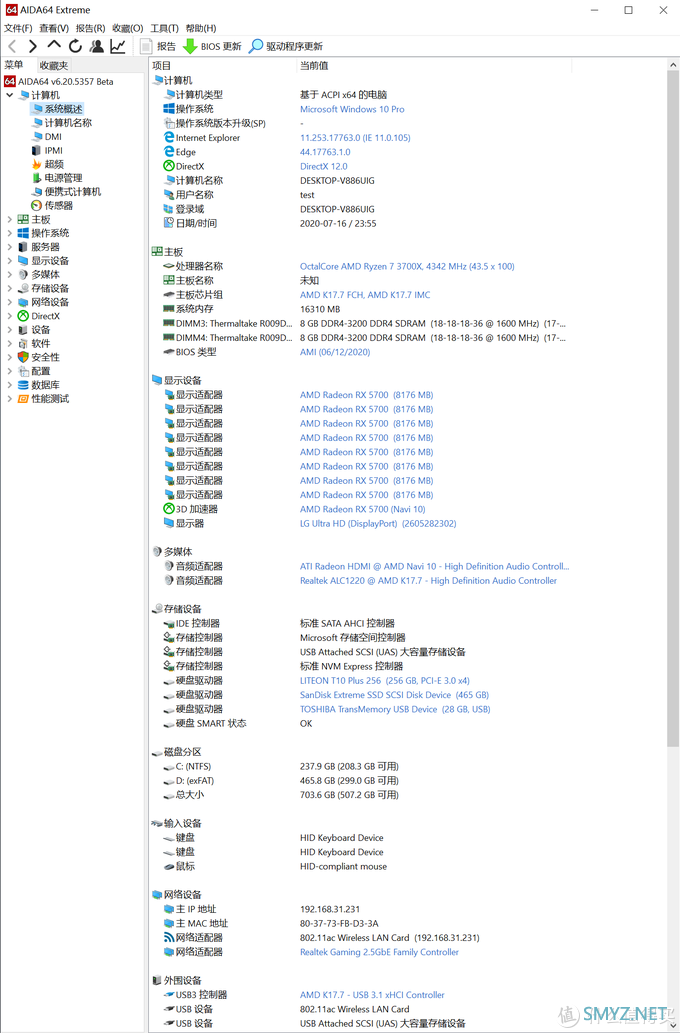This screenshot has height=1033, width=680.
Task: Open LG Ultra HD (DisplayPort) monitor link
Action: pos(378,524)
